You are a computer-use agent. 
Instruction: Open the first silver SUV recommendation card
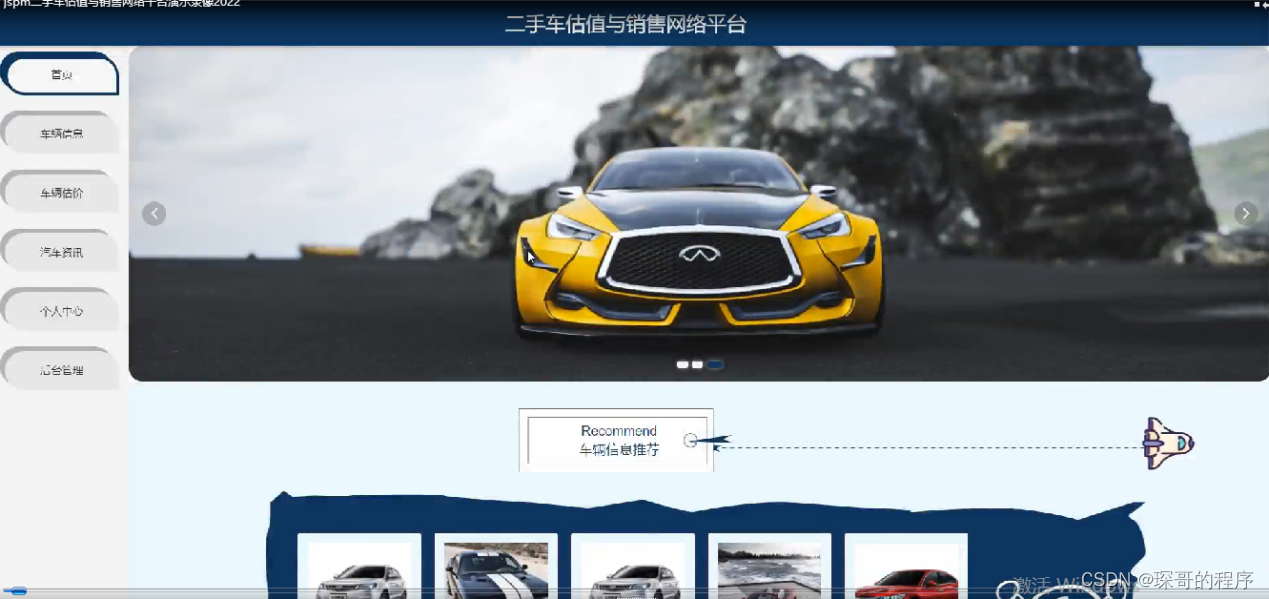[359, 566]
